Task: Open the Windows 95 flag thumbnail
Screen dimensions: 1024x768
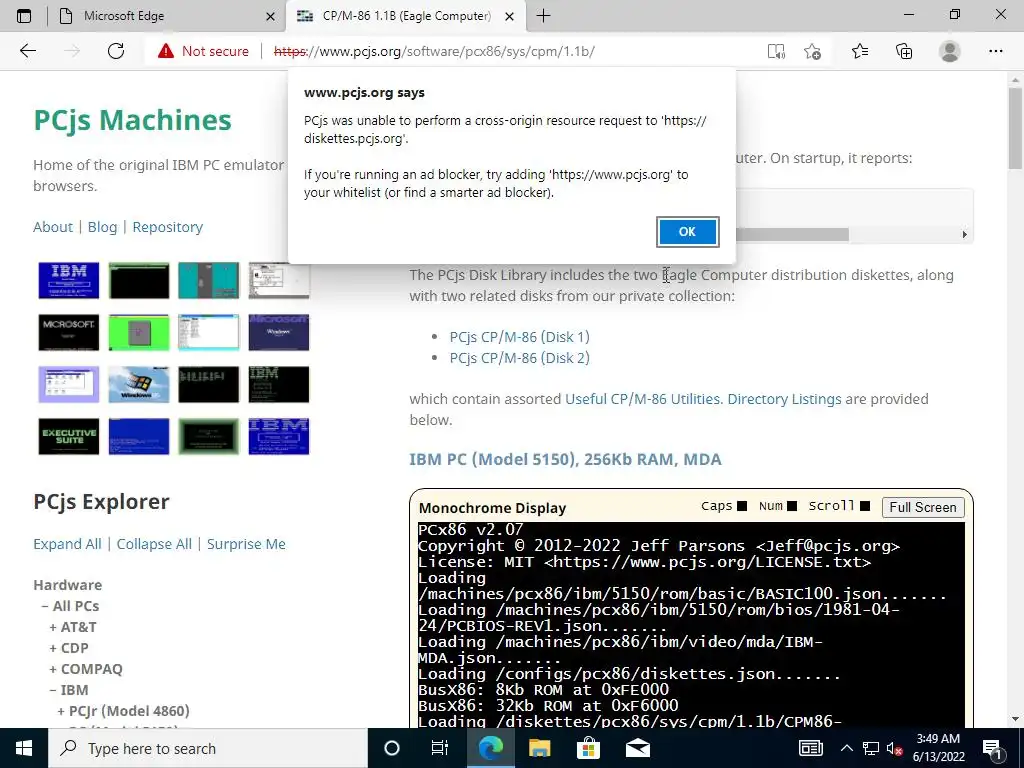Action: 138,385
